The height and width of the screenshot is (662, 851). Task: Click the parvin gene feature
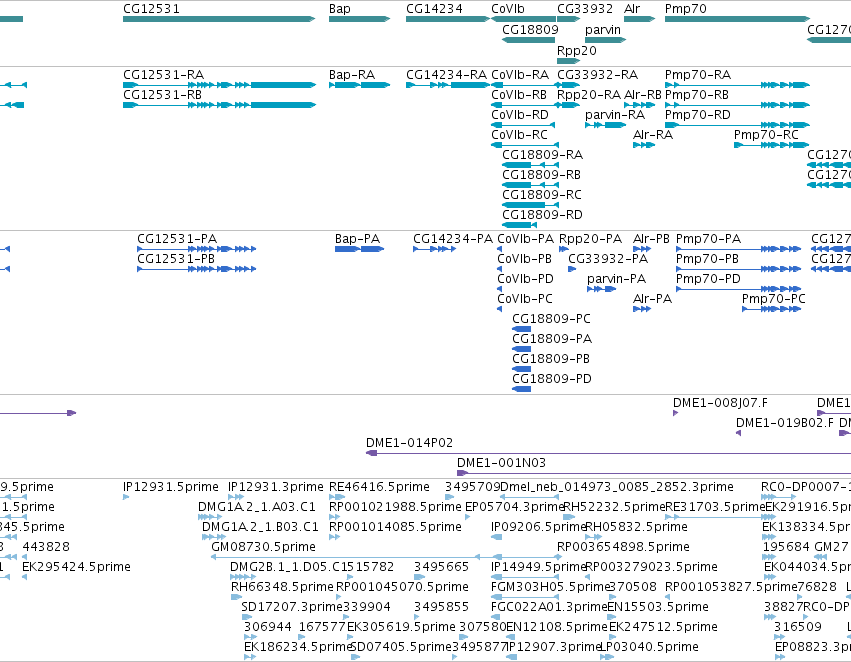click(605, 40)
